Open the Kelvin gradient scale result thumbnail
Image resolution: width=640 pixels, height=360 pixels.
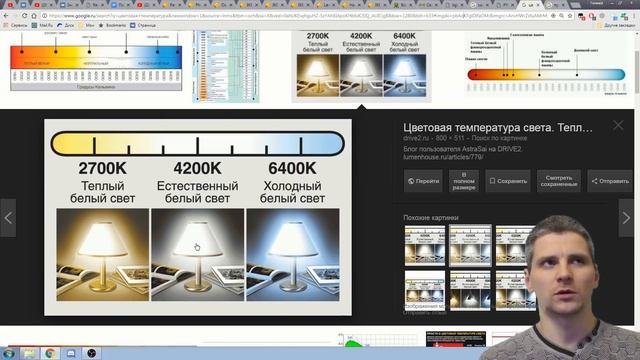96,61
